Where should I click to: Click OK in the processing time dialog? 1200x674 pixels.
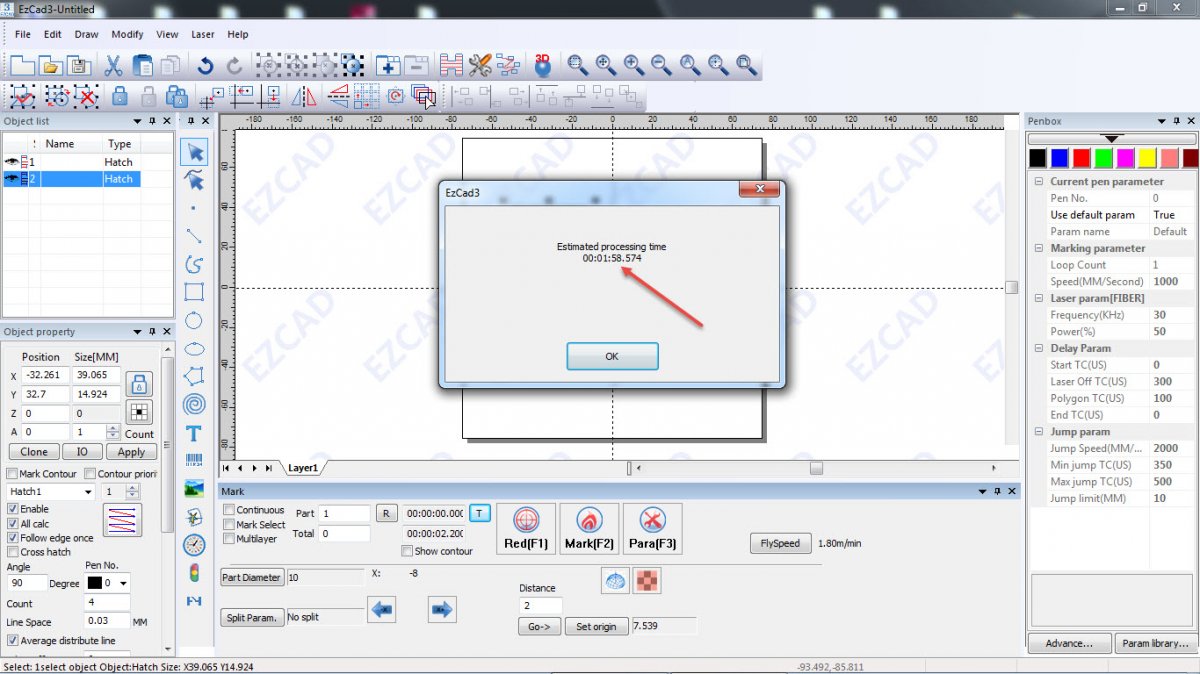coord(612,356)
